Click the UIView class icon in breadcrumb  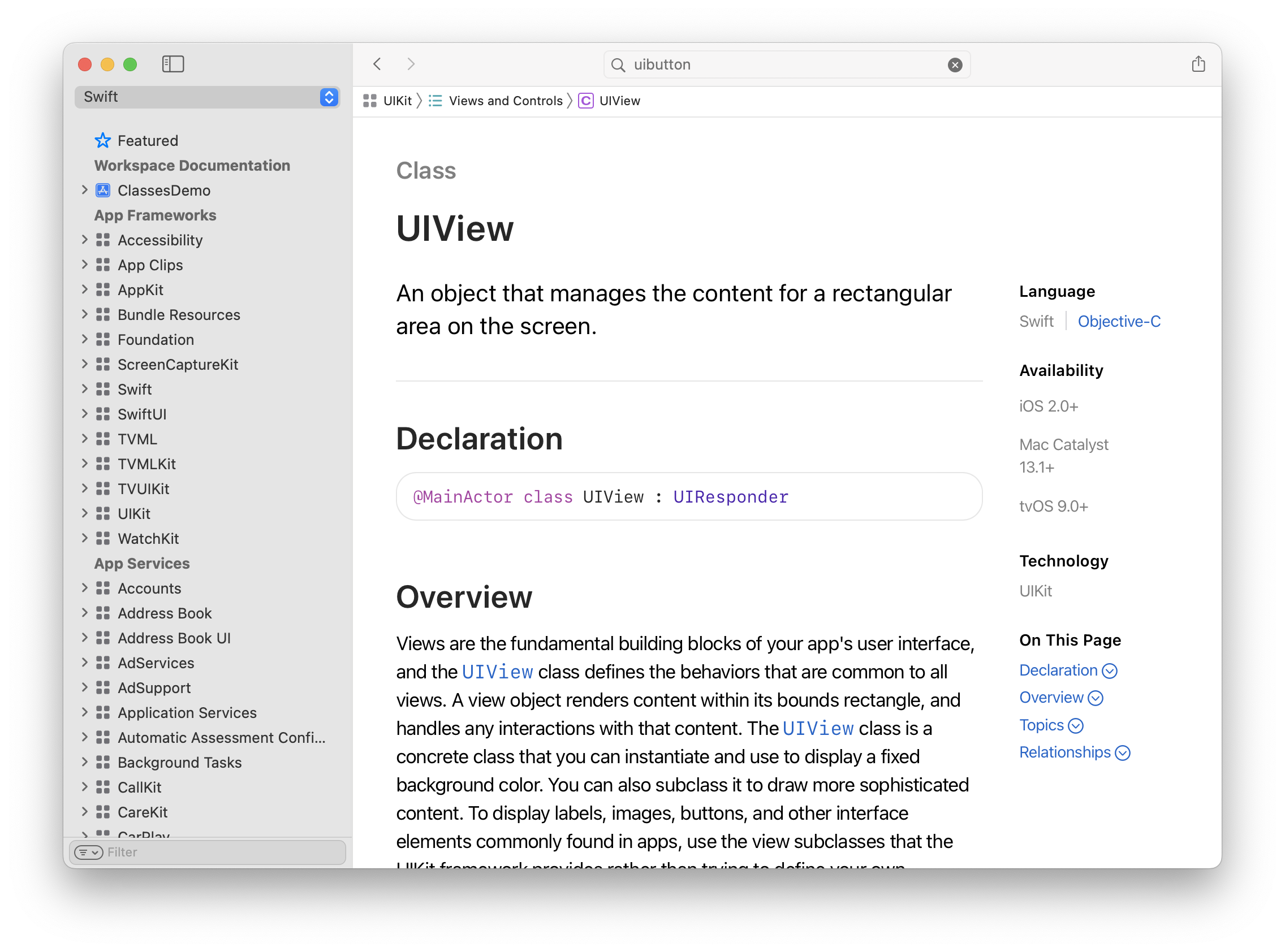pos(586,101)
